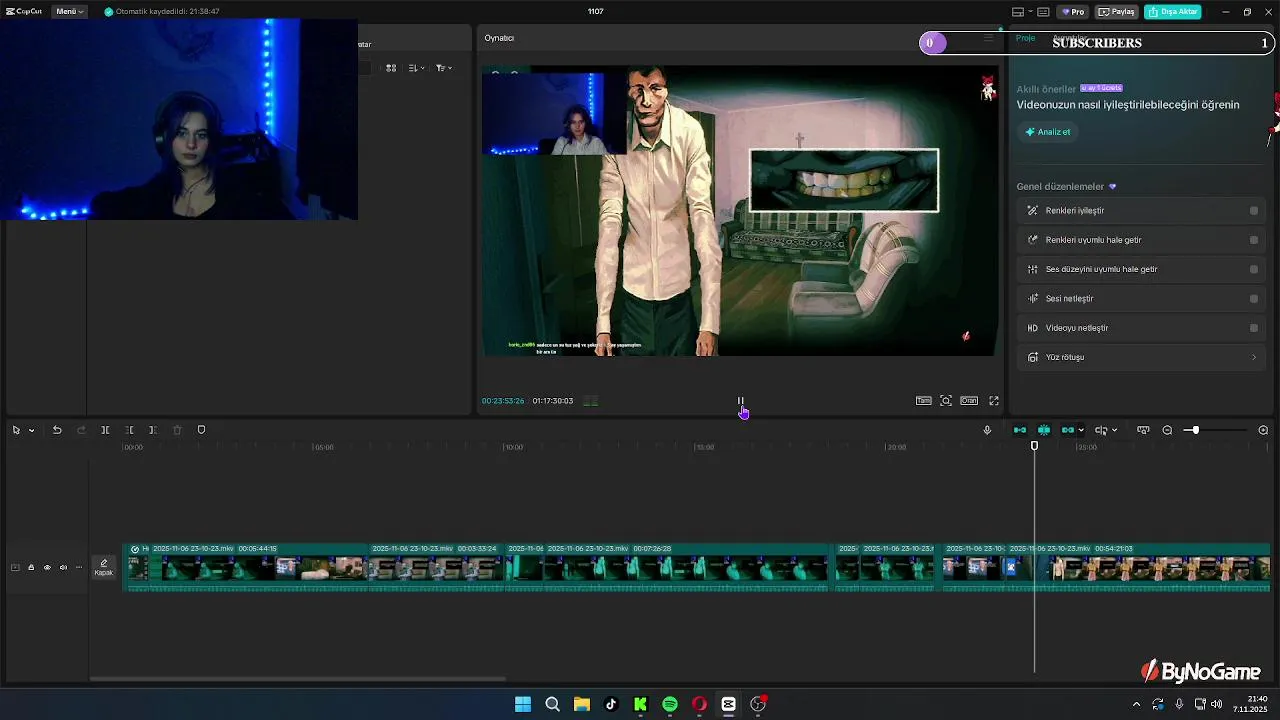Open the CapCut Menü dropdown
1280x720 pixels.
click(69, 12)
